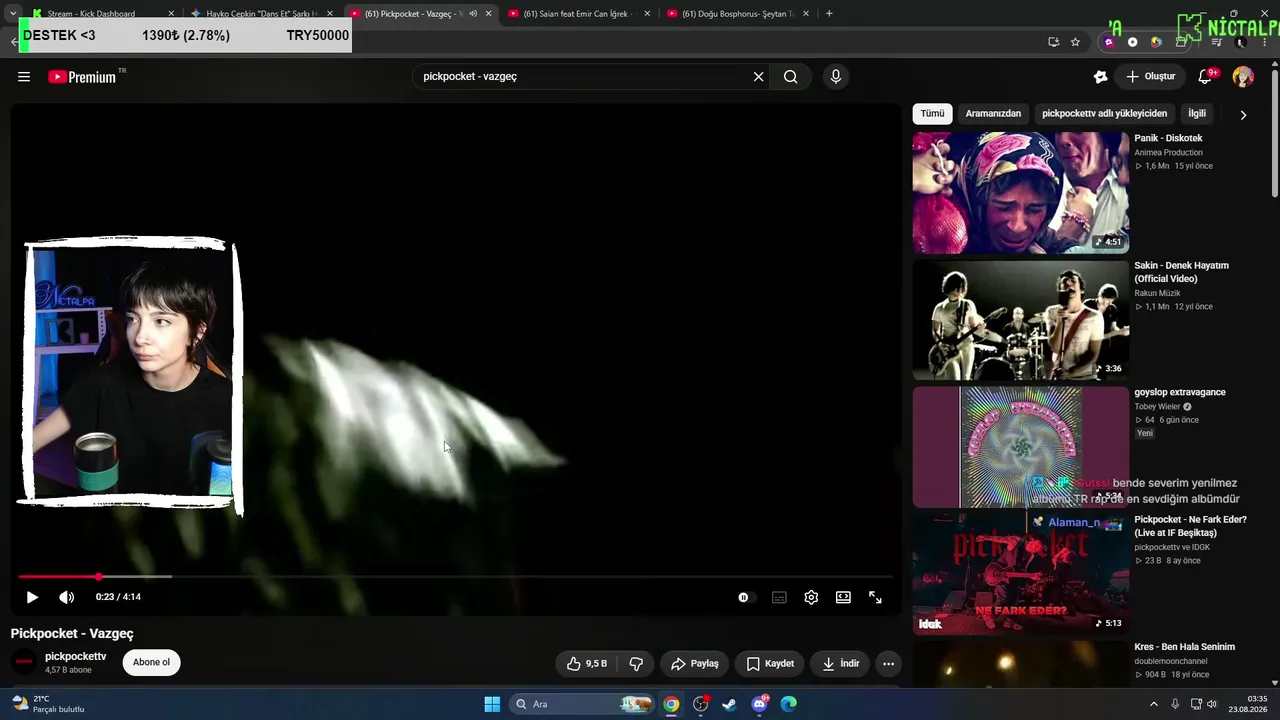Viewport: 1280px width, 720px height.
Task: Open the Rakun Müzik channel link
Action: (x=1157, y=294)
